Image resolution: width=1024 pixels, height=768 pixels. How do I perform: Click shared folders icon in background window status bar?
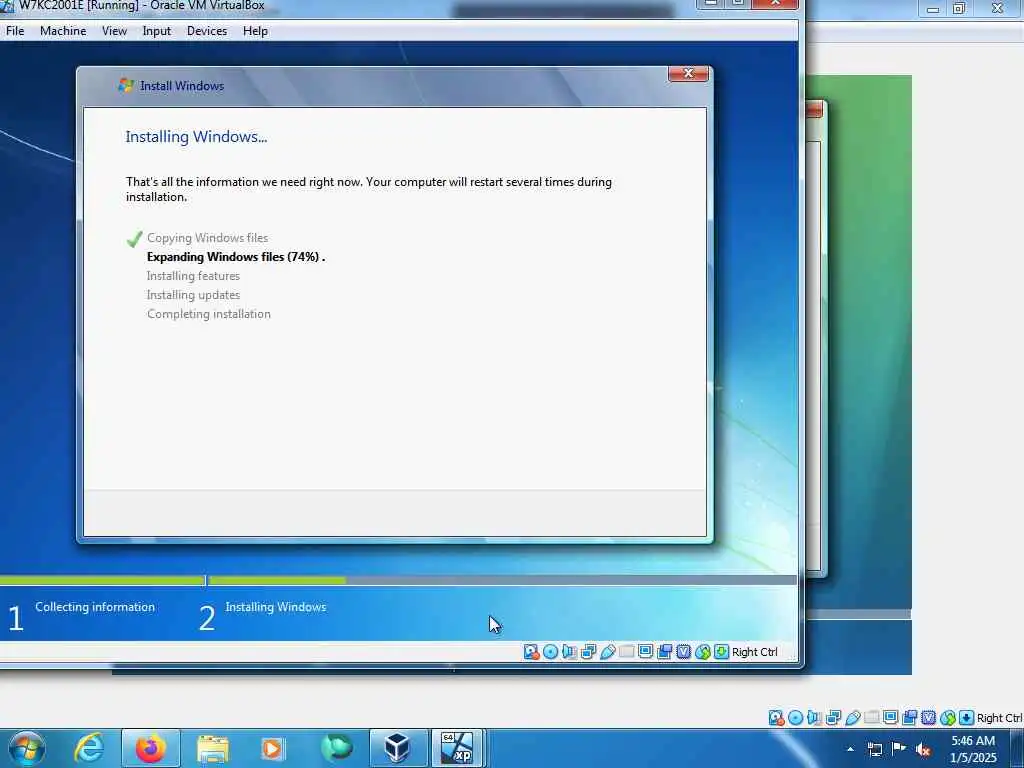click(871, 718)
